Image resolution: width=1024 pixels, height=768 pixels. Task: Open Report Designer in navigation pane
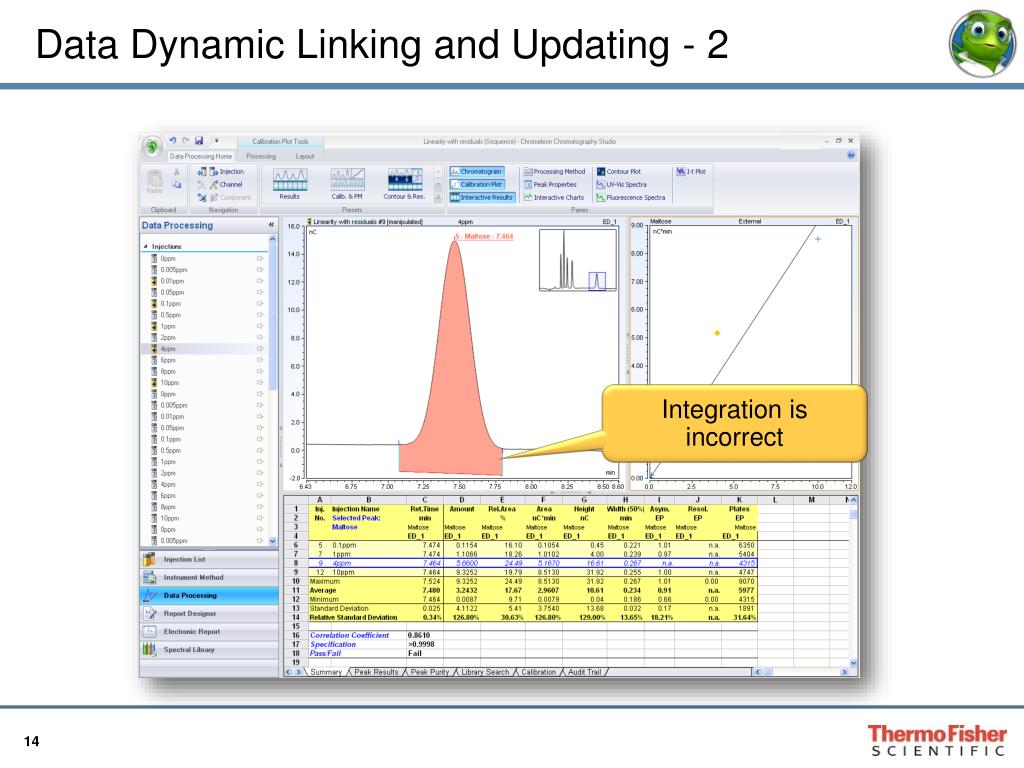tap(209, 614)
